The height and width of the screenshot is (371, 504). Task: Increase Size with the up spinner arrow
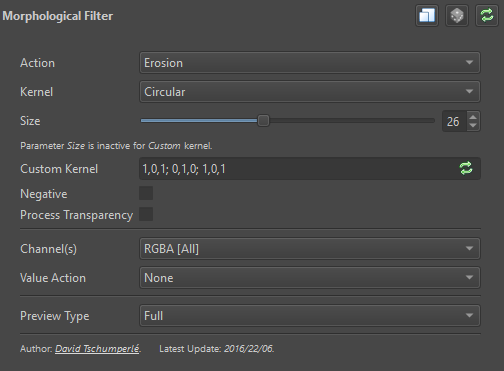[473, 117]
